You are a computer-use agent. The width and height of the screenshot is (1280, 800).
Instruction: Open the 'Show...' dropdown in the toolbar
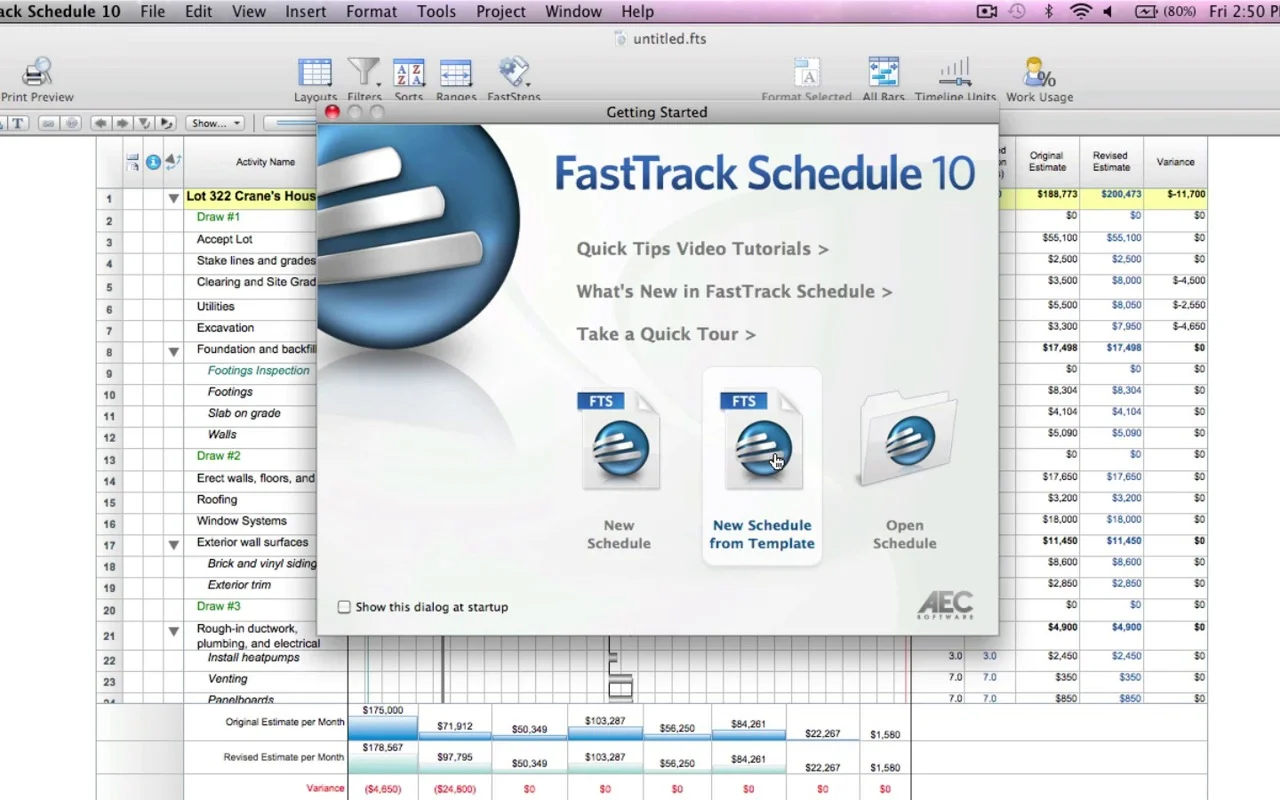click(215, 123)
